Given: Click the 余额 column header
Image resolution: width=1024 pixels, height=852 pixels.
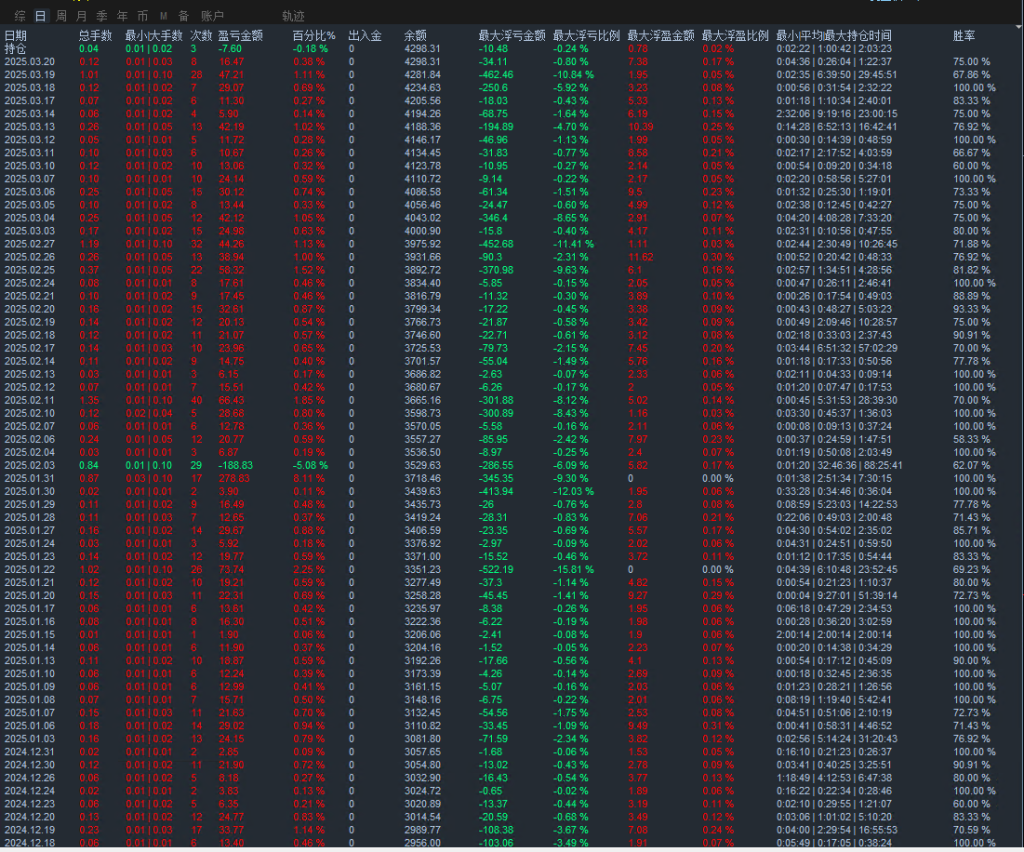Looking at the screenshot, I should pyautogui.click(x=414, y=36).
